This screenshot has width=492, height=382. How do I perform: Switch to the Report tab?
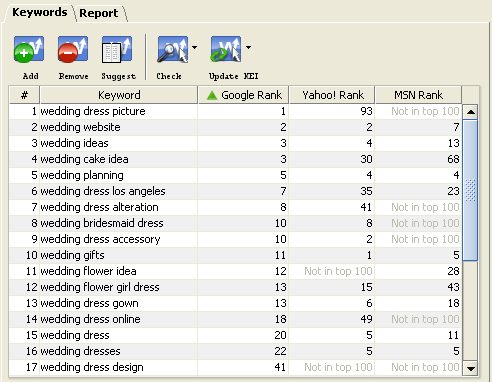99,13
